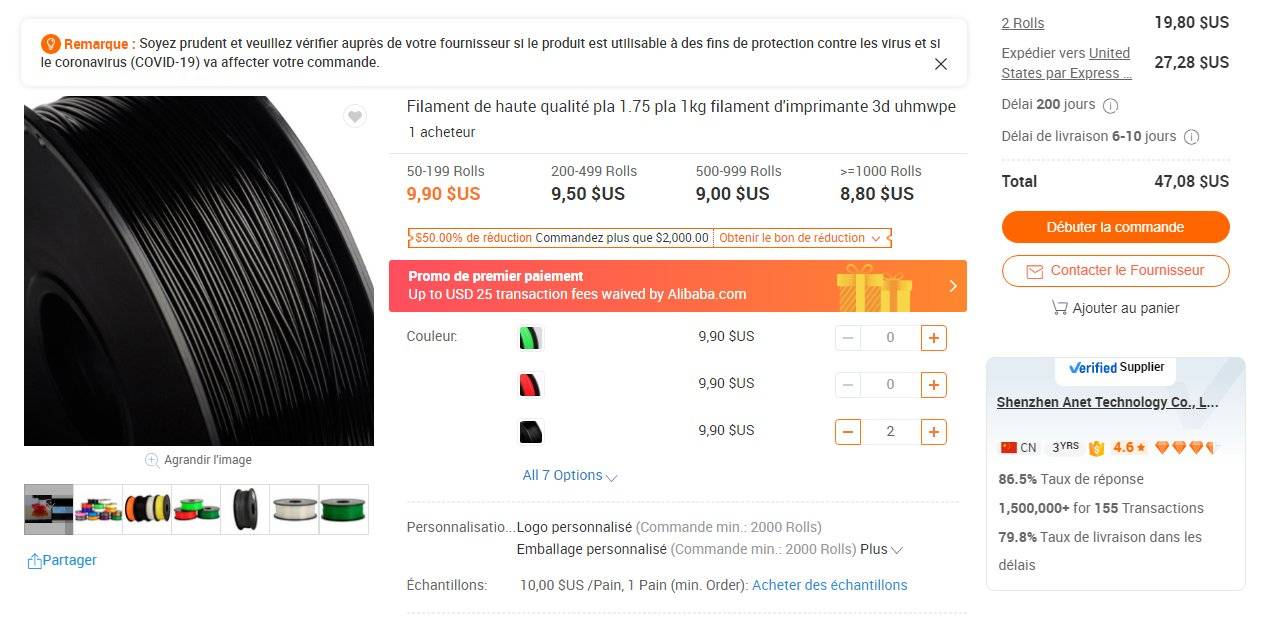Decrease black filament quantity with minus
The width and height of the screenshot is (1265, 621).
tap(848, 432)
